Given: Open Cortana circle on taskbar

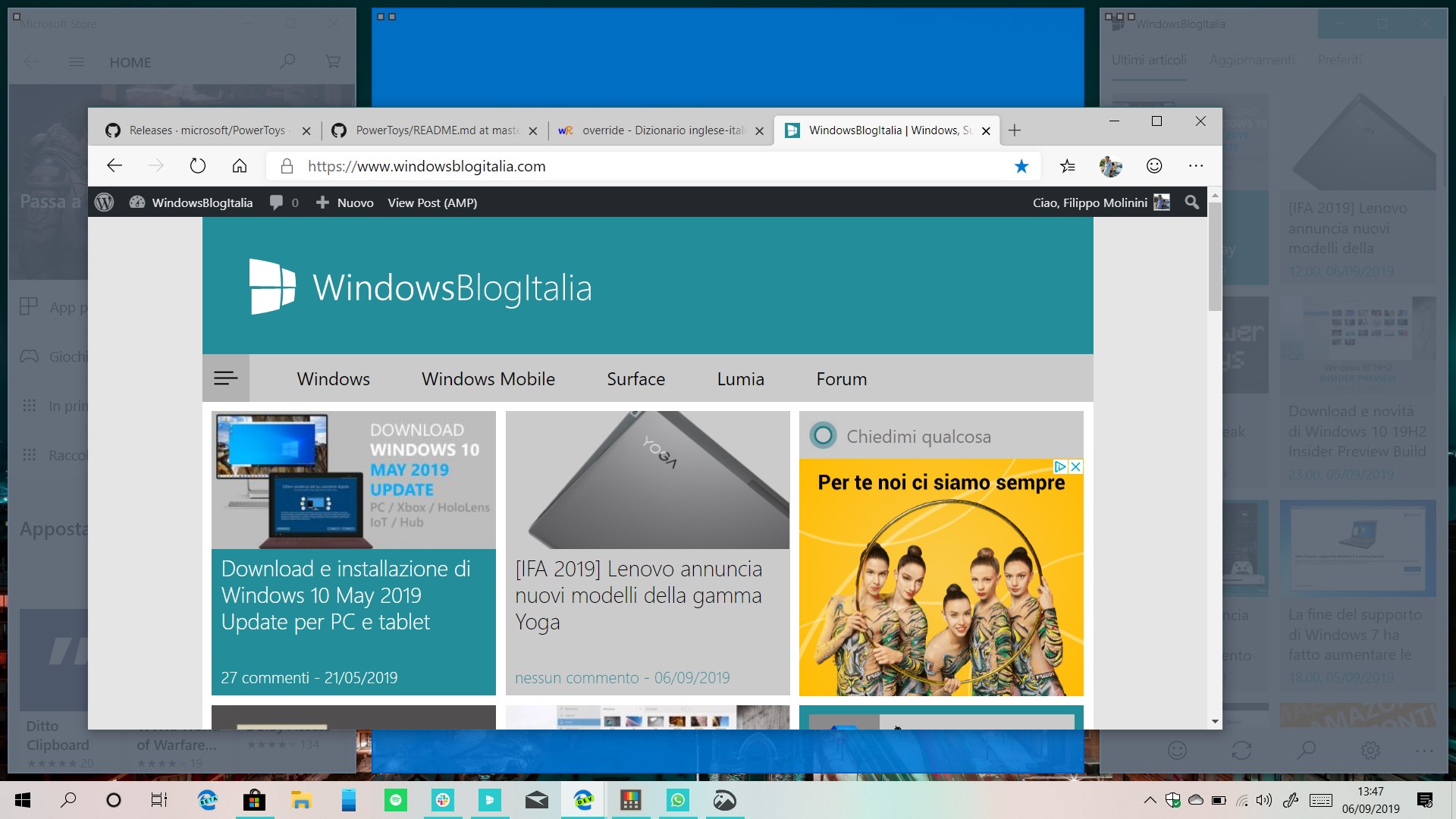Looking at the screenshot, I should [114, 800].
